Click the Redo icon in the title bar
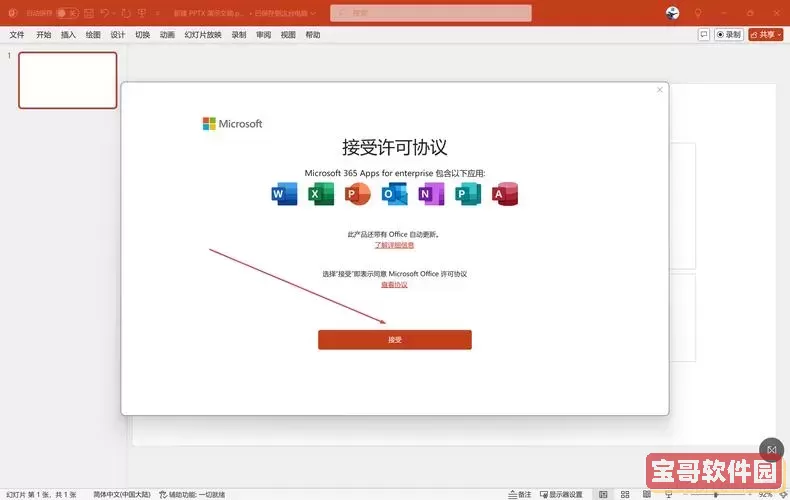This screenshot has height=500, width=790. tap(126, 13)
